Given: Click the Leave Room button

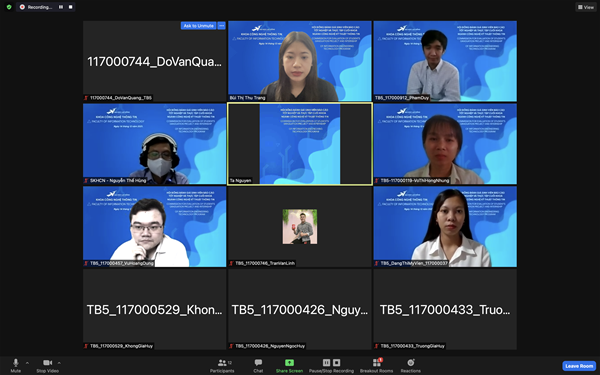Looking at the screenshot, I should coord(579,366).
